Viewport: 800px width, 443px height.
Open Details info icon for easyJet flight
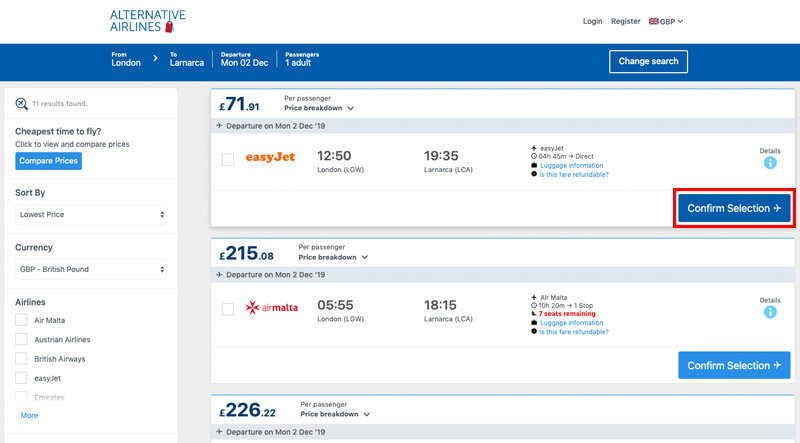(x=770, y=163)
